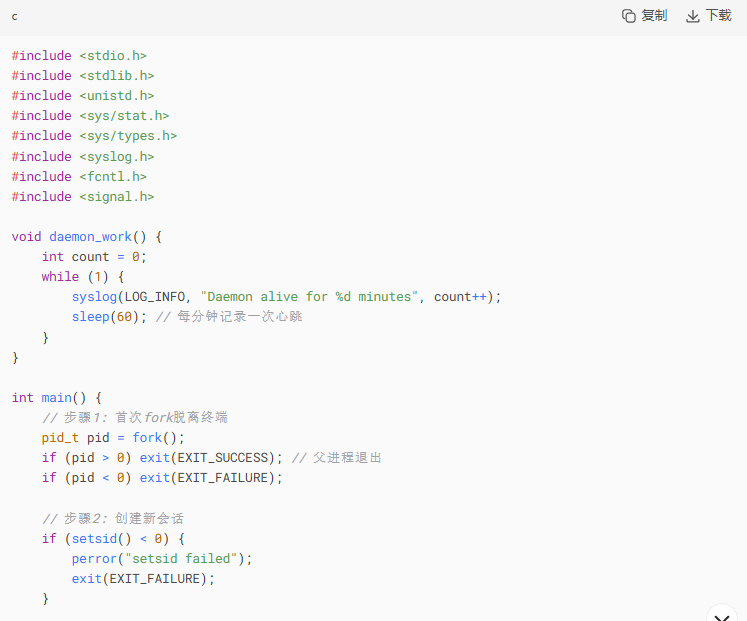The image size is (747, 621).
Task: Click "exit(EXIT_SUCCESS);" on the pid > 0 line
Action: 211,458
